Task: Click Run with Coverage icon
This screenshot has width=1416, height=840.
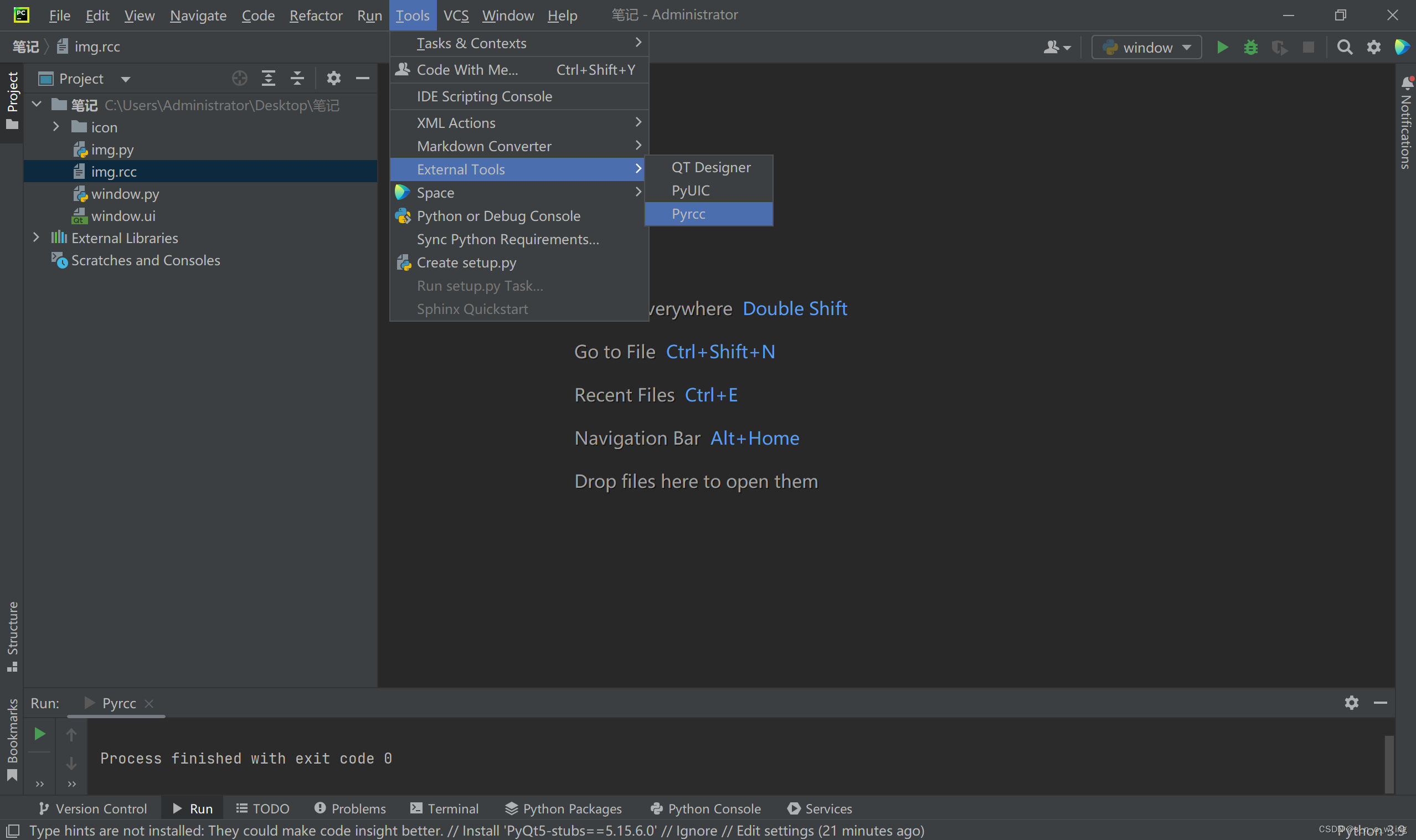Action: (1279, 47)
